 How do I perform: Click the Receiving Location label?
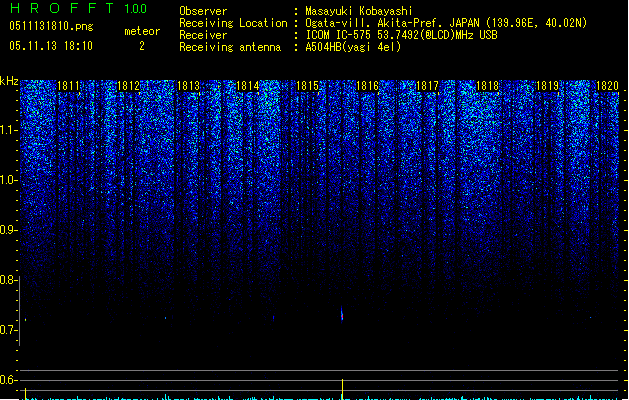click(x=233, y=23)
